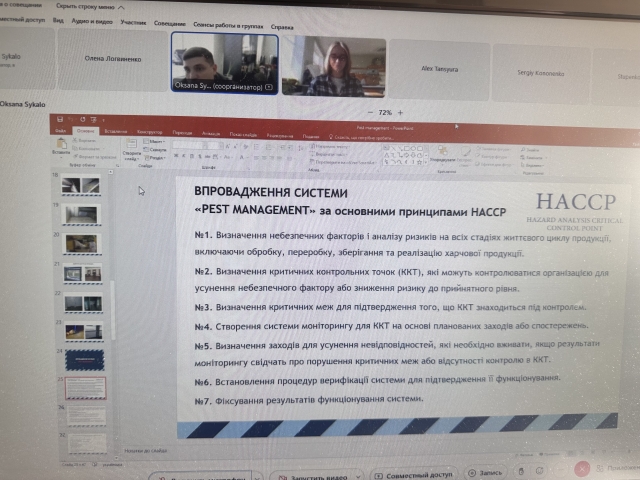Click the Arrange icon in the drawing group

tap(442, 151)
